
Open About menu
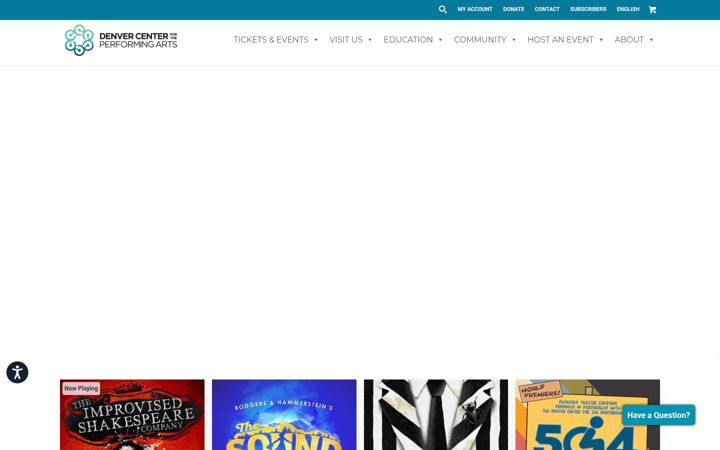(629, 40)
